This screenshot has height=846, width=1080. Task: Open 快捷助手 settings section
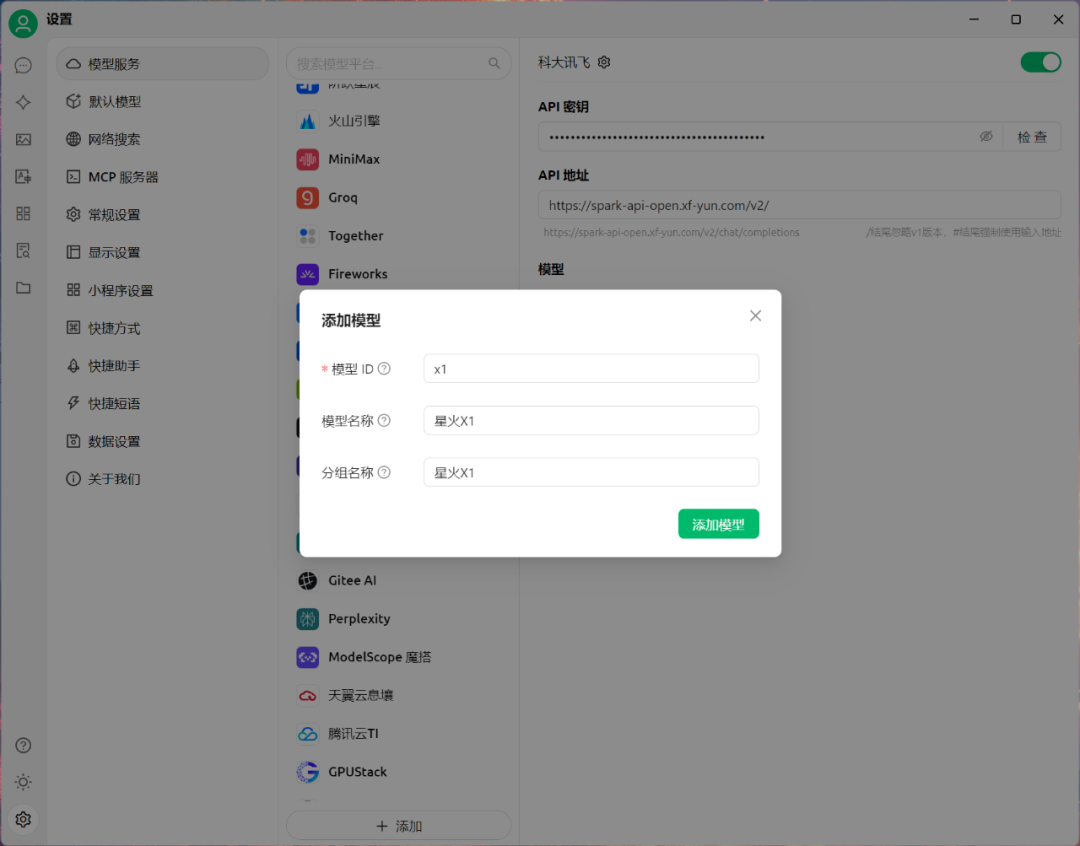coord(163,366)
